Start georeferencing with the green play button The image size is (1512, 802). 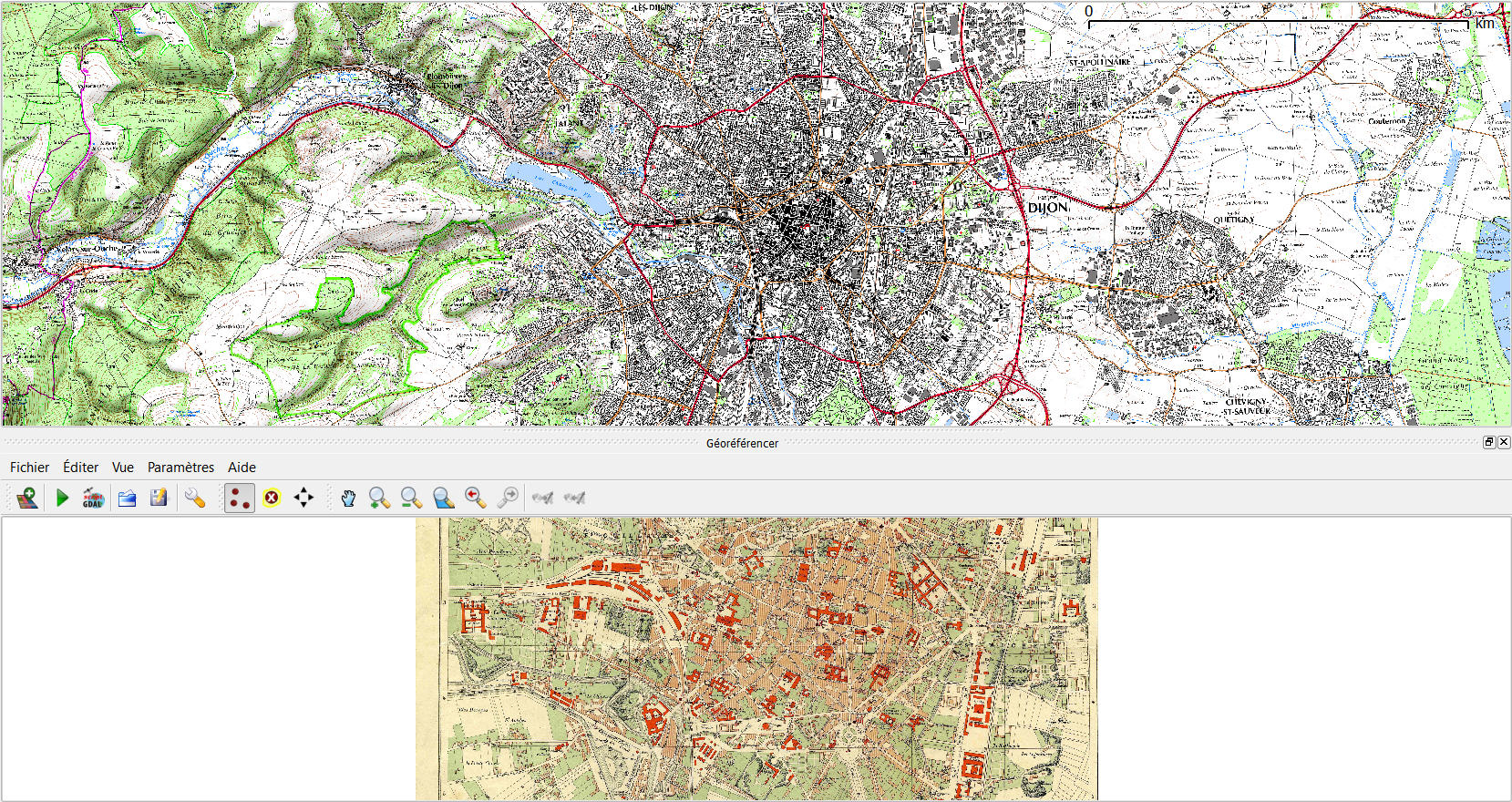point(62,498)
